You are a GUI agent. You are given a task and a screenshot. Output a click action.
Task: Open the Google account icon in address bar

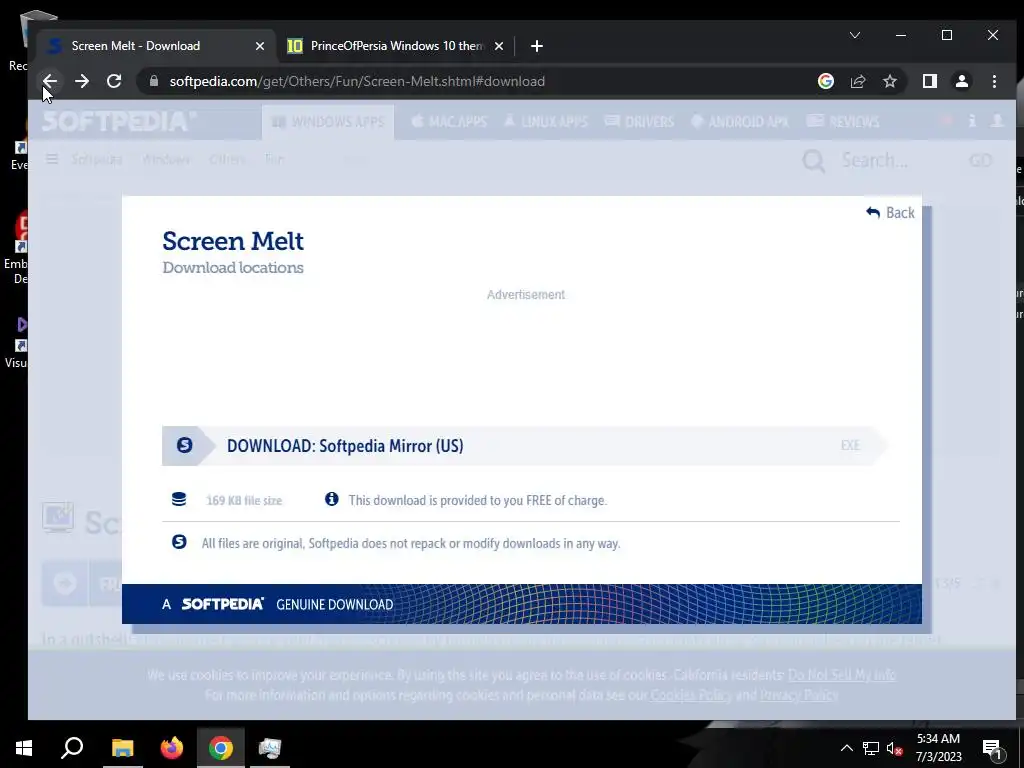825,81
